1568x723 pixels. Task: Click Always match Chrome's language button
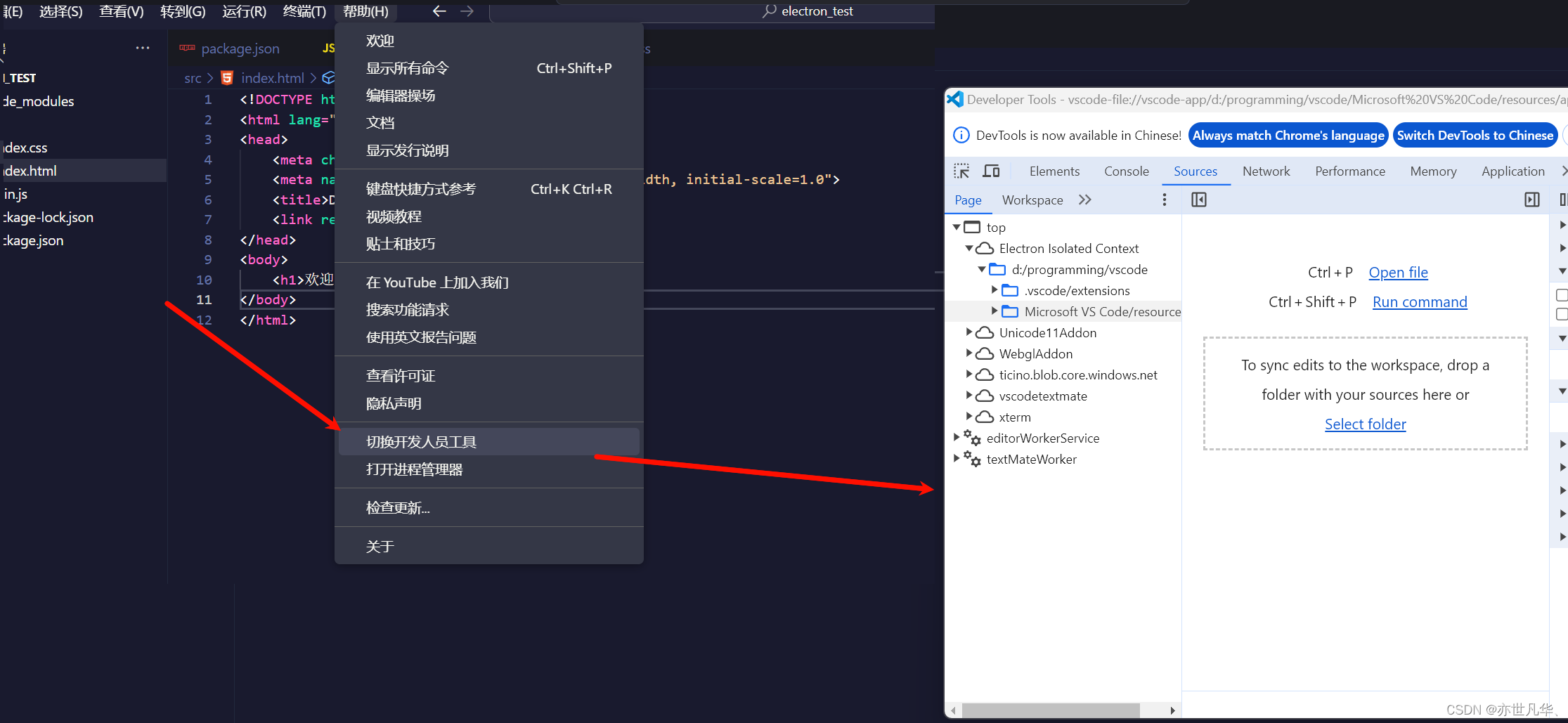coord(1288,135)
